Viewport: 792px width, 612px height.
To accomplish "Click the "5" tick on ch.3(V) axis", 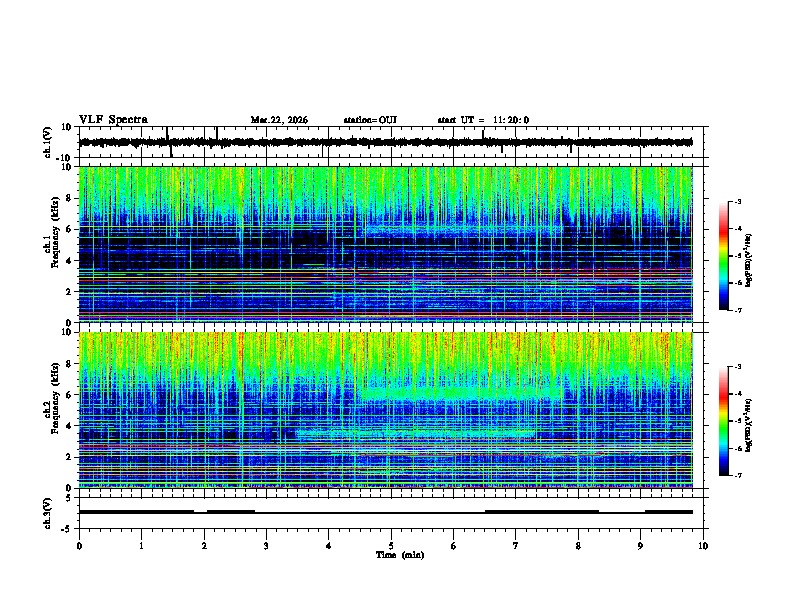I will pos(70,498).
